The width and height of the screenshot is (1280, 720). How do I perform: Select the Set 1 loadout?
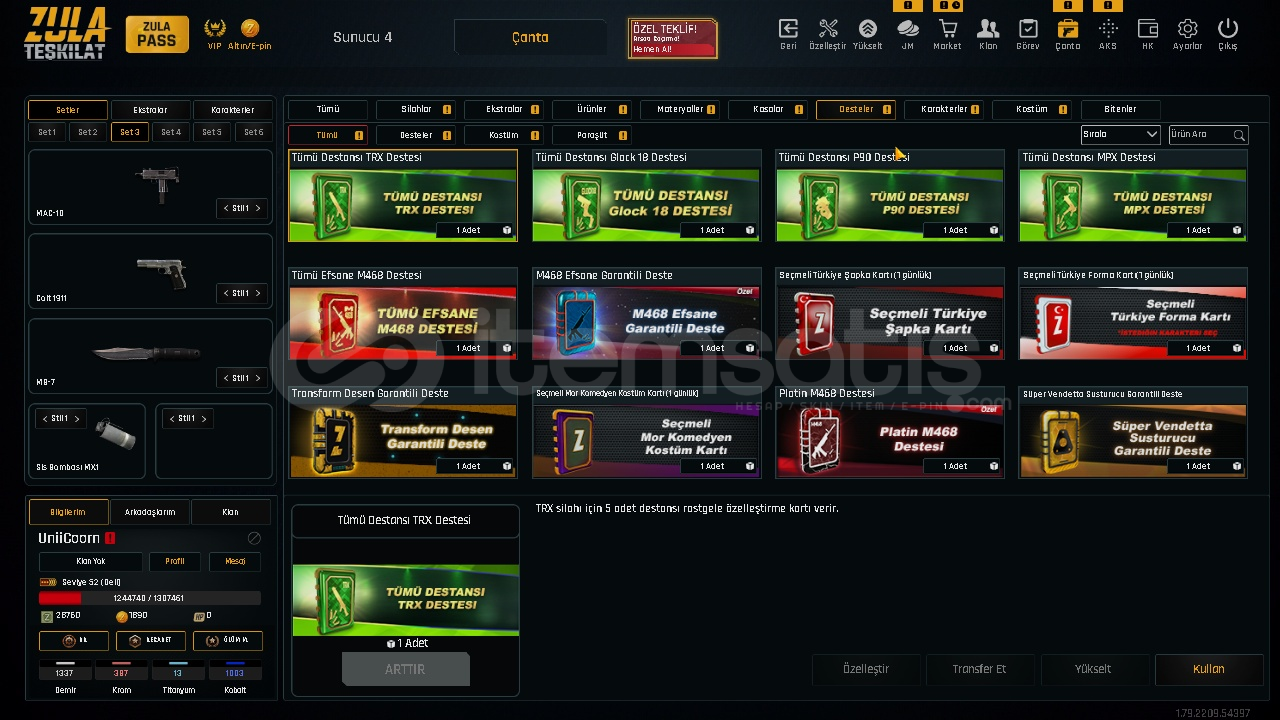(47, 132)
